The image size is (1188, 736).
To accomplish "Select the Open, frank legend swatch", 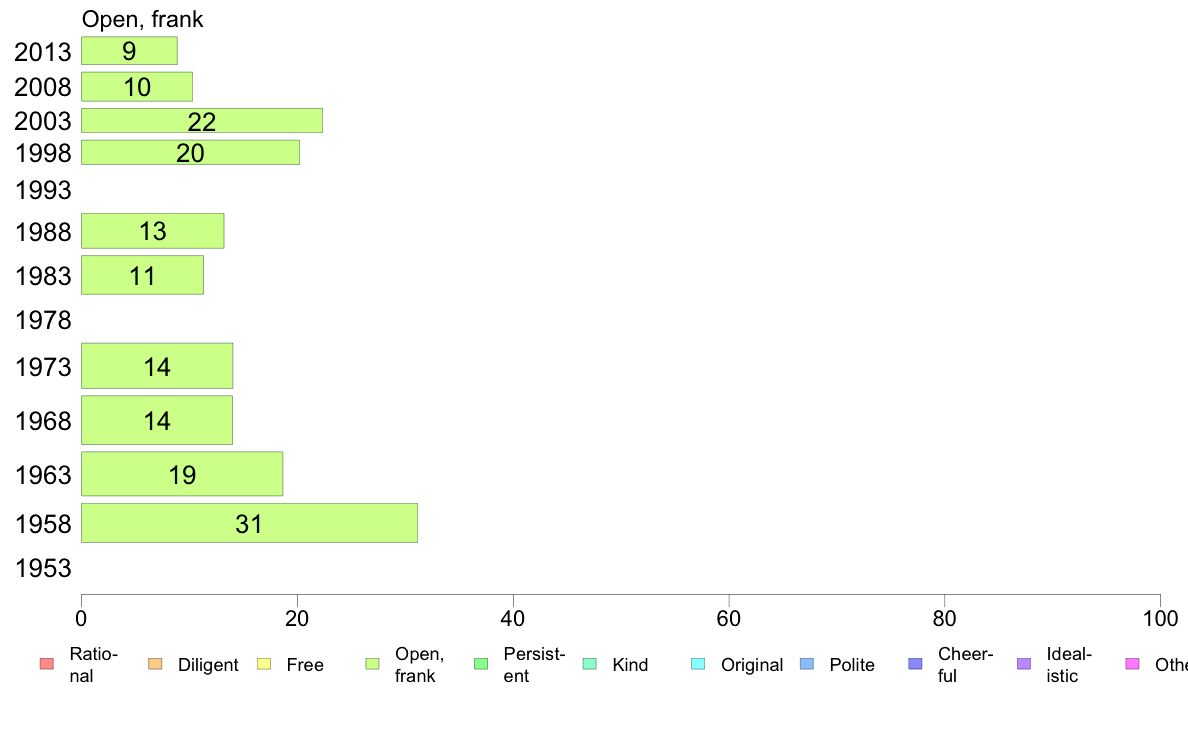I will 372,664.
